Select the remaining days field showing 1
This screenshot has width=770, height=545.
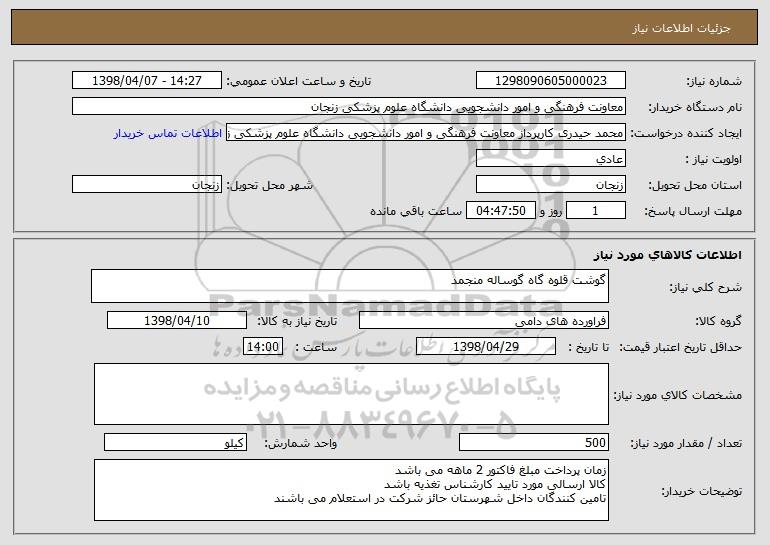coord(596,211)
